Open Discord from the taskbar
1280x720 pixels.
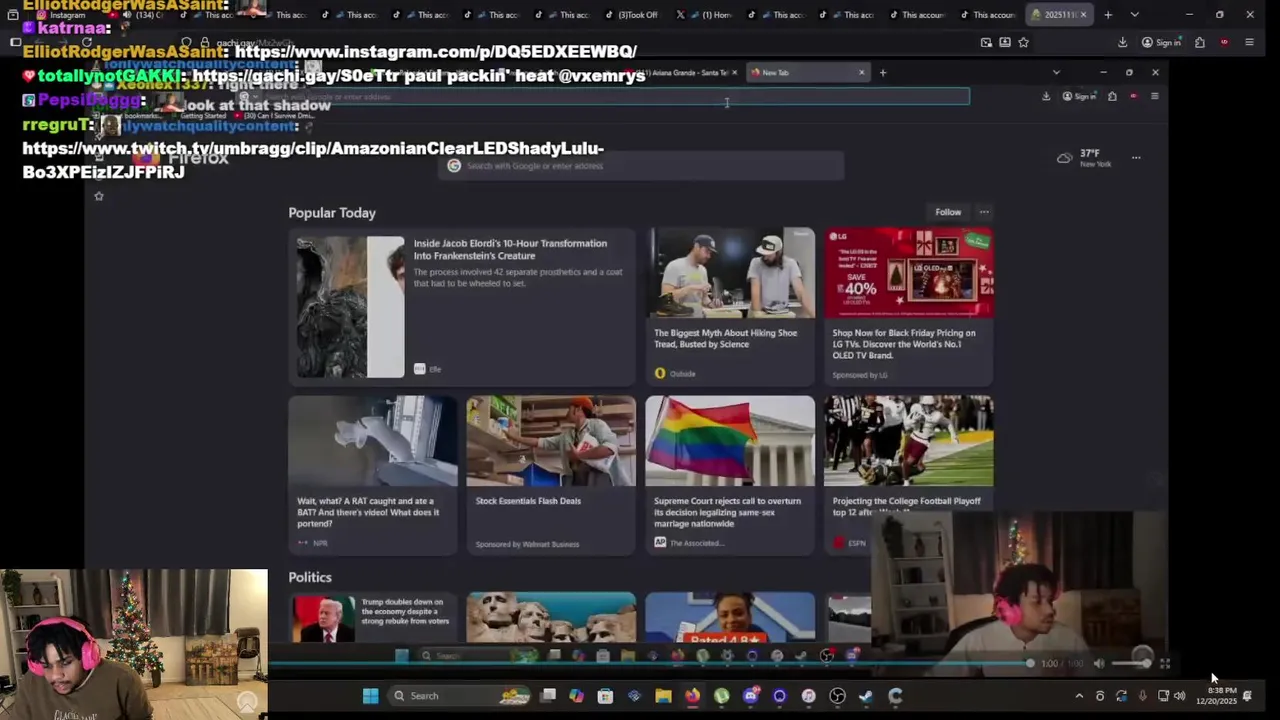click(x=751, y=696)
